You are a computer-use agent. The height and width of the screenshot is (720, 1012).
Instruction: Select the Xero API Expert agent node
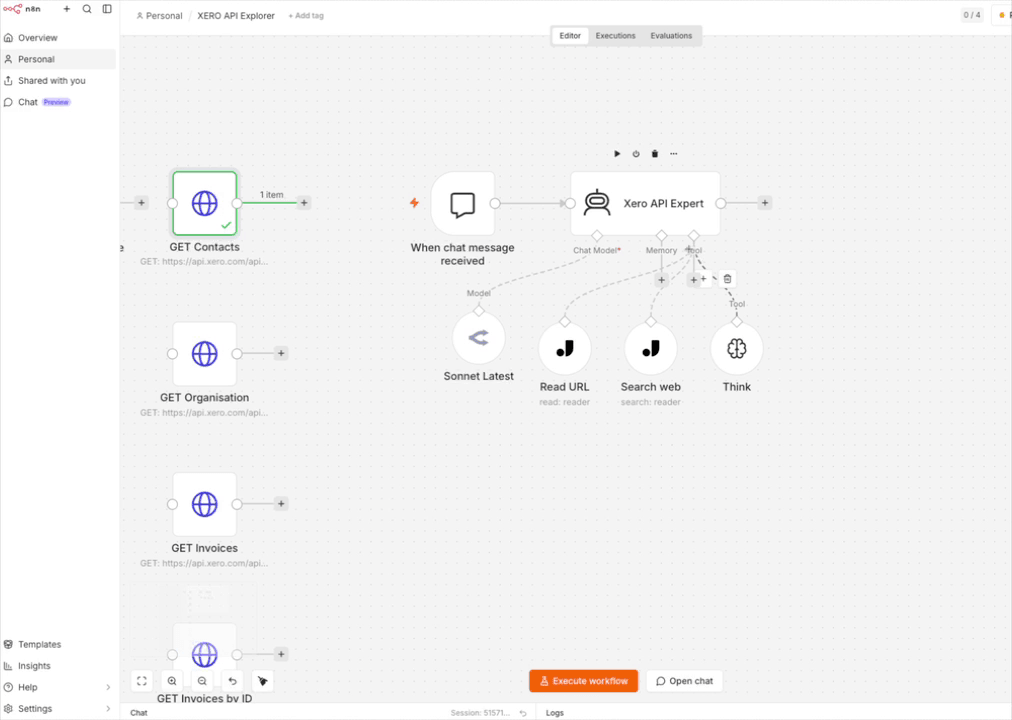pyautogui.click(x=645, y=203)
